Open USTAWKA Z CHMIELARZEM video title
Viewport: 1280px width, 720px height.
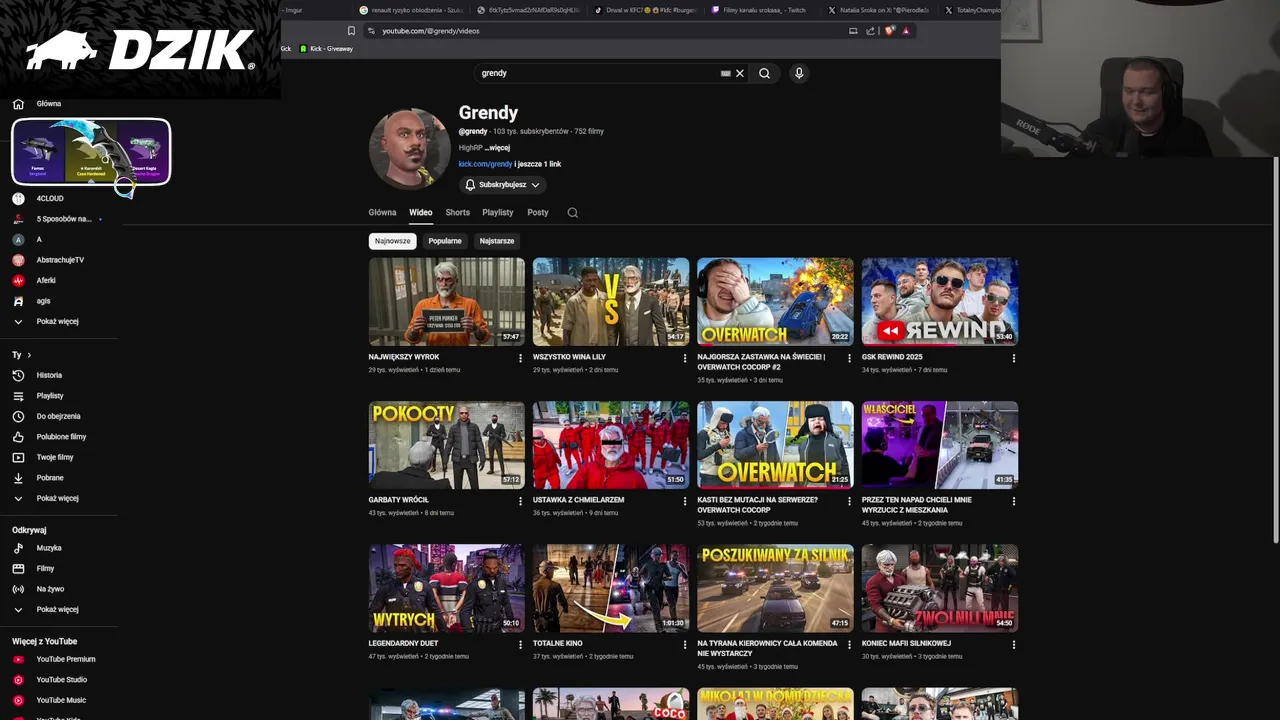[x=578, y=500]
